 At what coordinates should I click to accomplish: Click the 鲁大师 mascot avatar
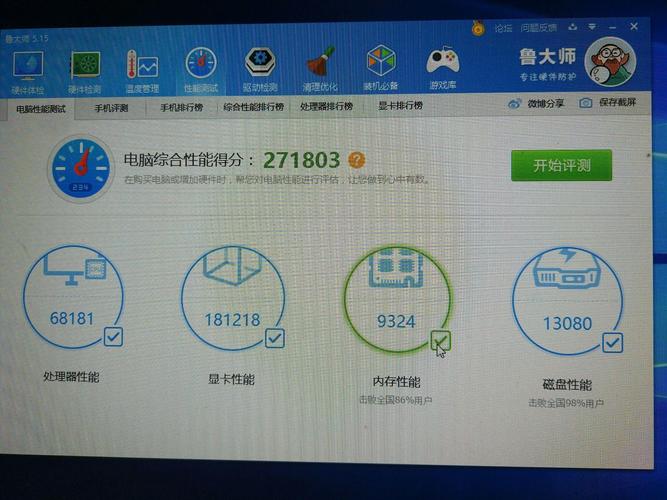tap(610, 62)
